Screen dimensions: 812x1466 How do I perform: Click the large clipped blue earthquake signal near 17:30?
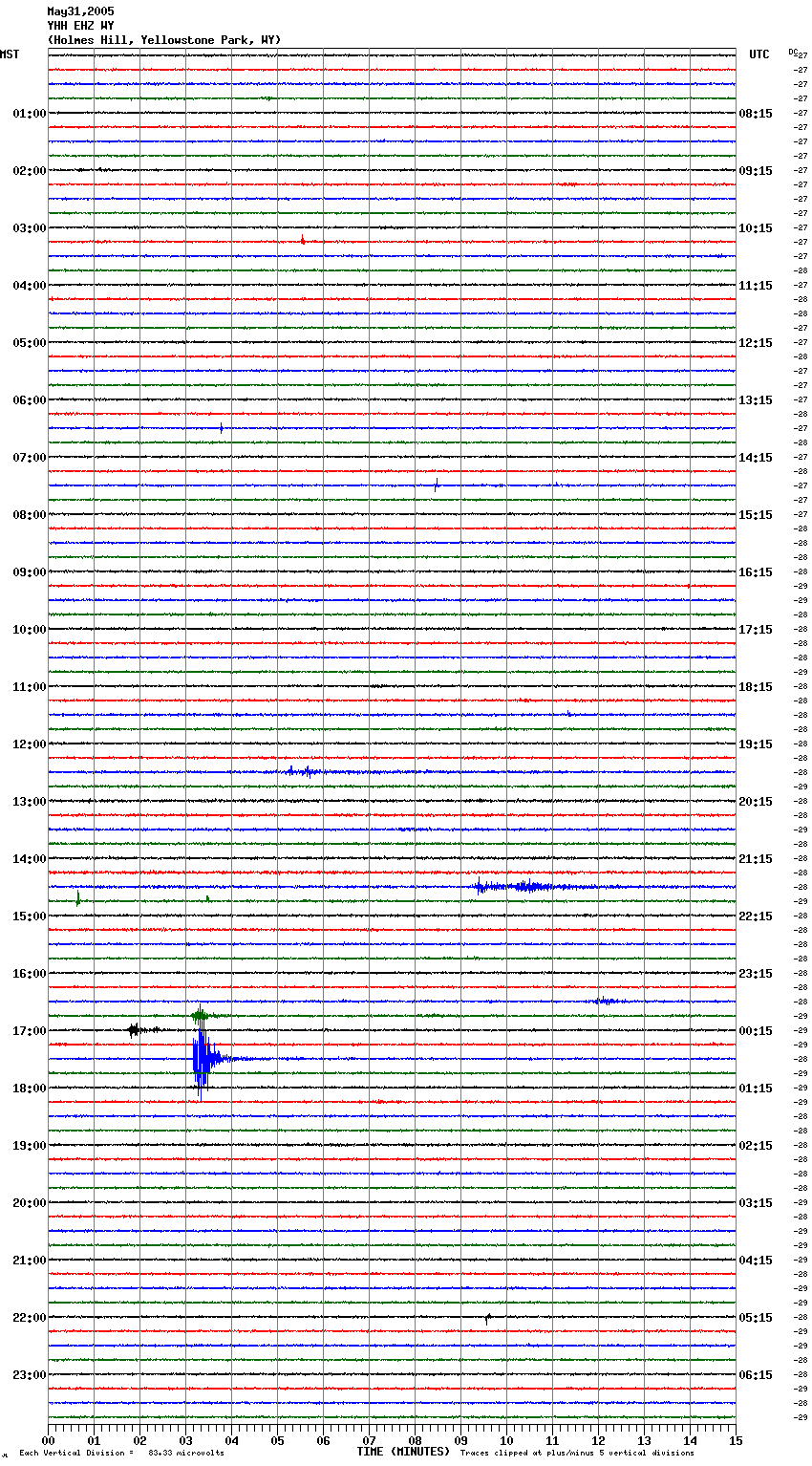[204, 1058]
